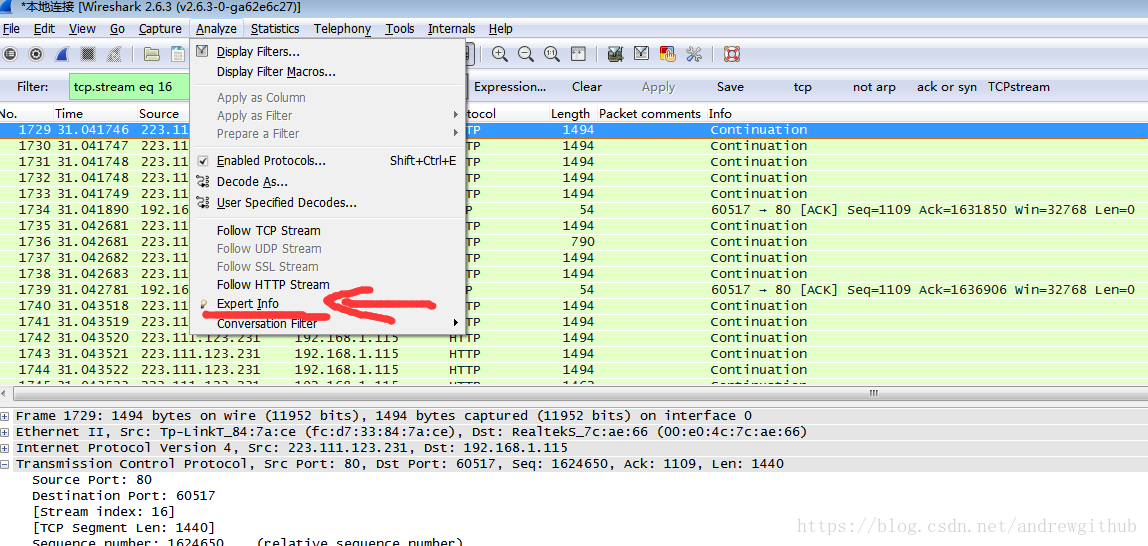Screen dimensions: 1148x546
Task: Open the Go menu
Action: tap(117, 29)
